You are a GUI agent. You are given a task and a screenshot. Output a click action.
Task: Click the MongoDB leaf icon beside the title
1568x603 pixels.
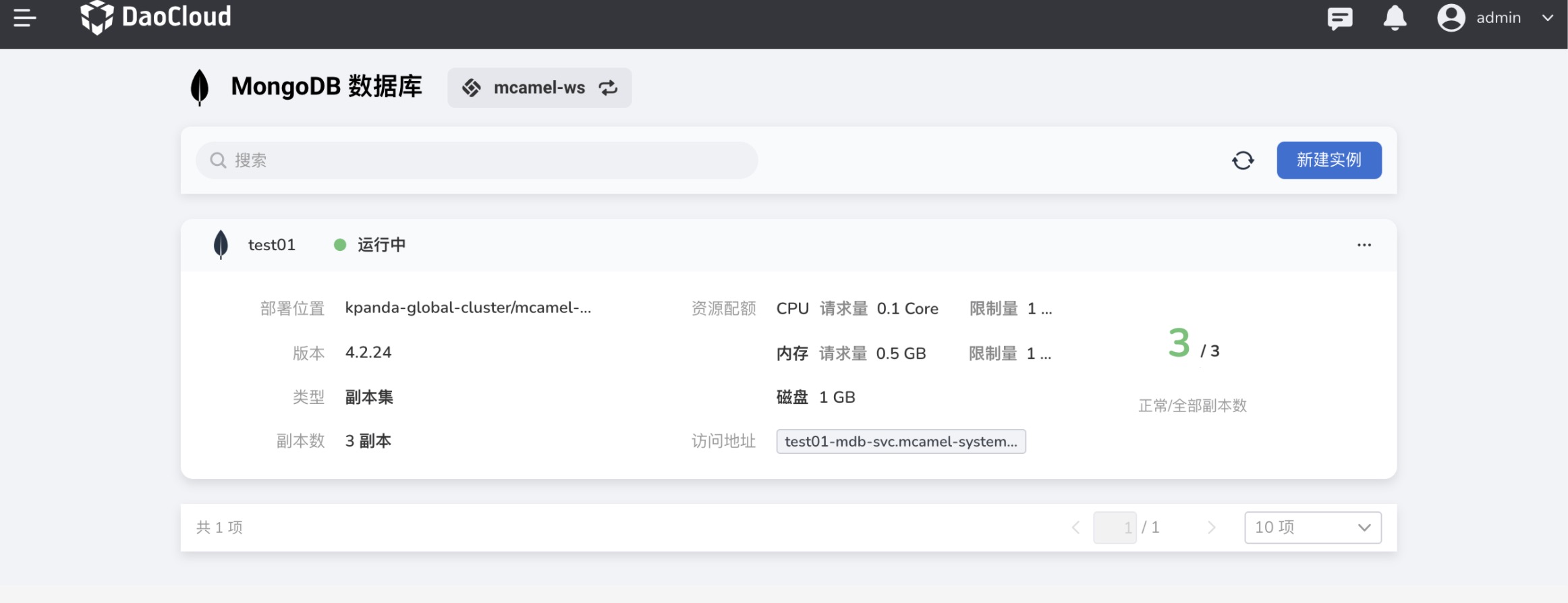200,87
